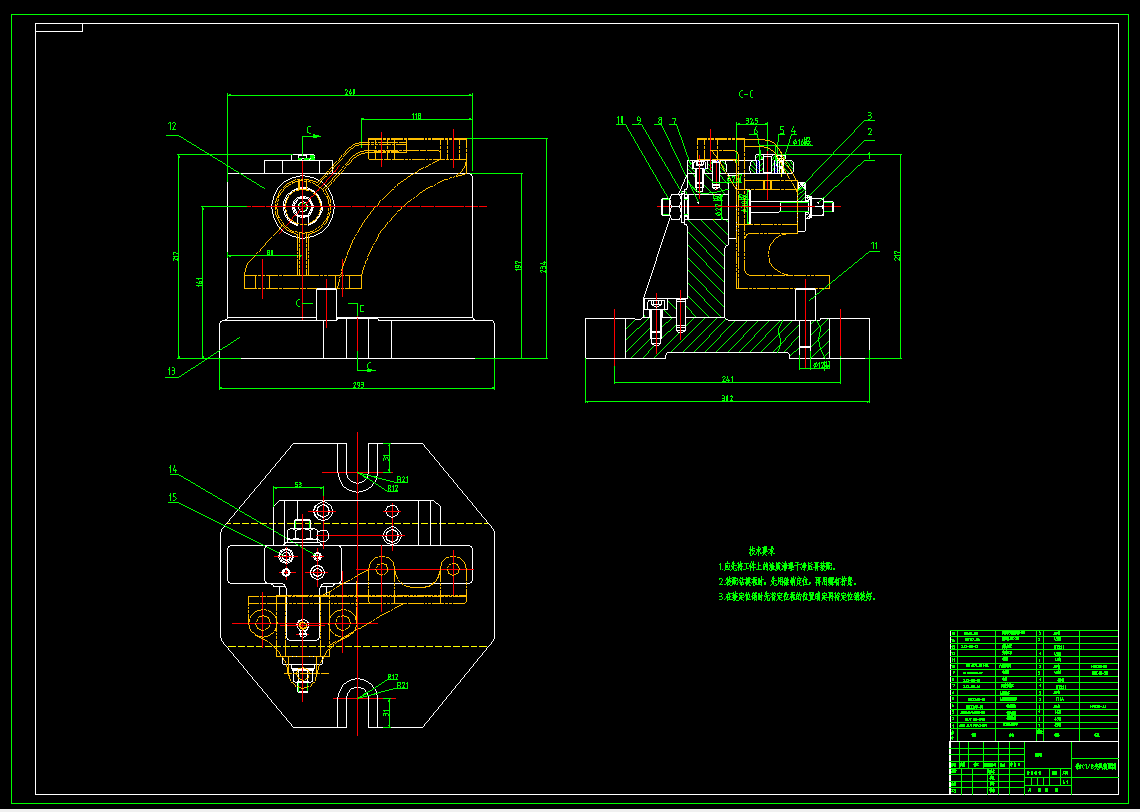Viewport: 1140px width, 812px height.
Task: Pick the 161 vertical dimension text
Action: pos(199,282)
